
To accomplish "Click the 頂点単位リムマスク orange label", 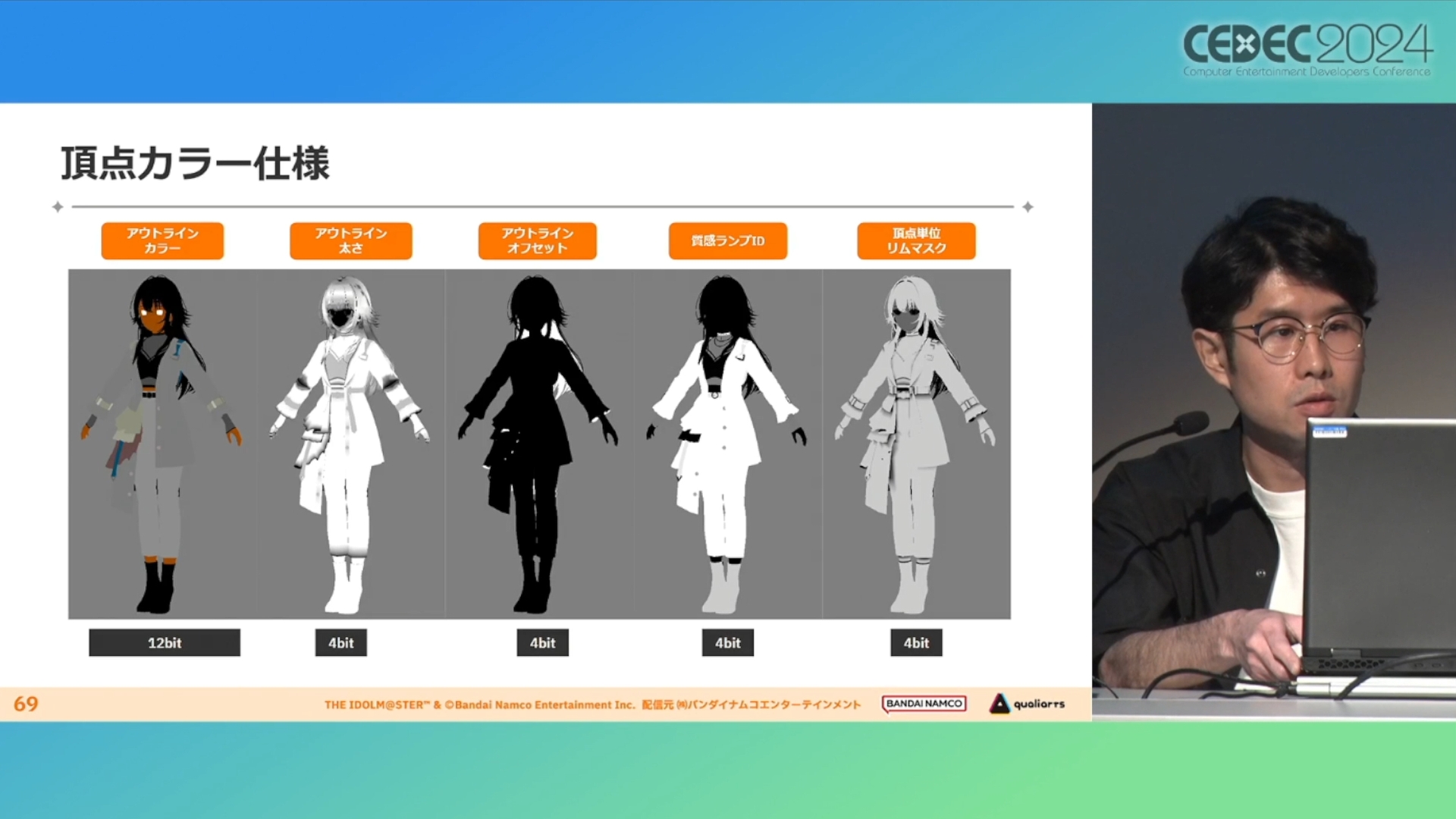I will point(916,241).
